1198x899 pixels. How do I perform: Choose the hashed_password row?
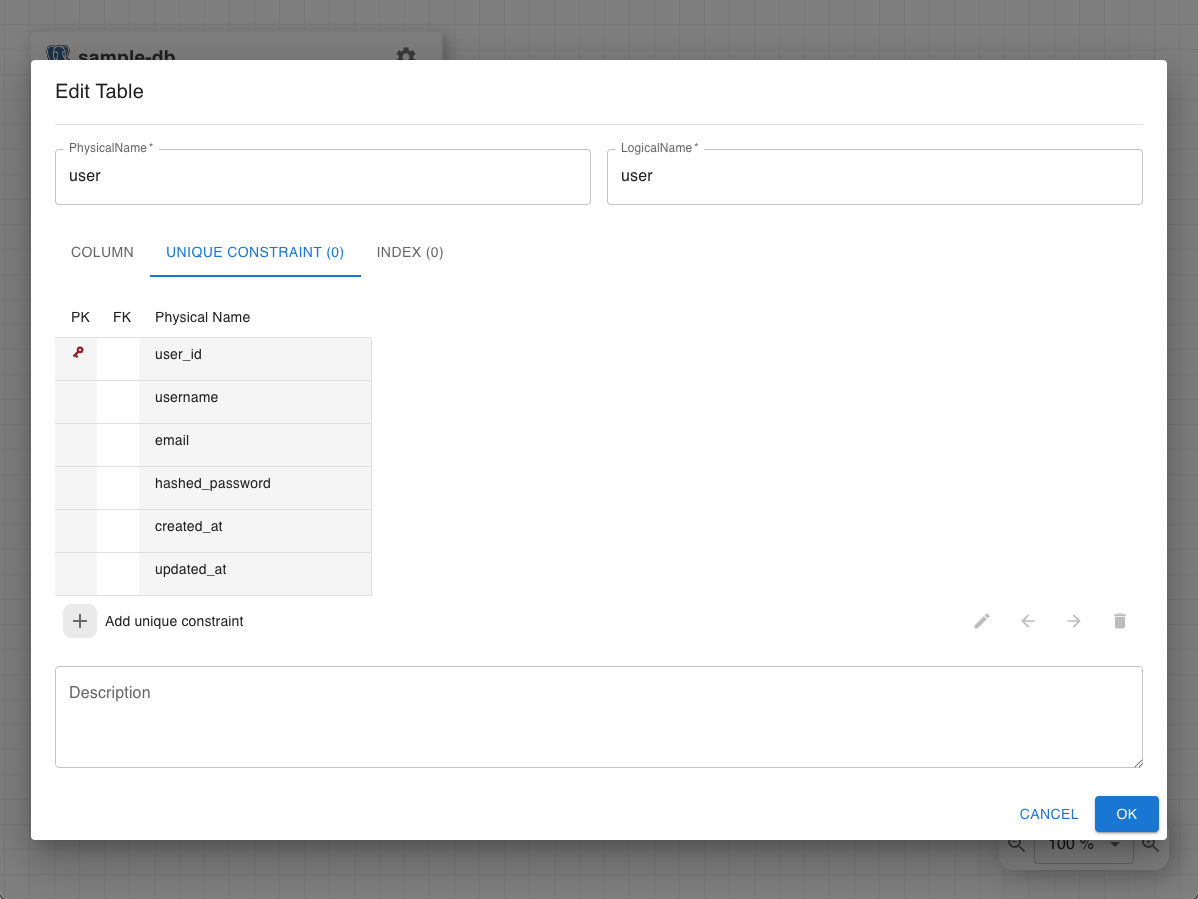[213, 487]
